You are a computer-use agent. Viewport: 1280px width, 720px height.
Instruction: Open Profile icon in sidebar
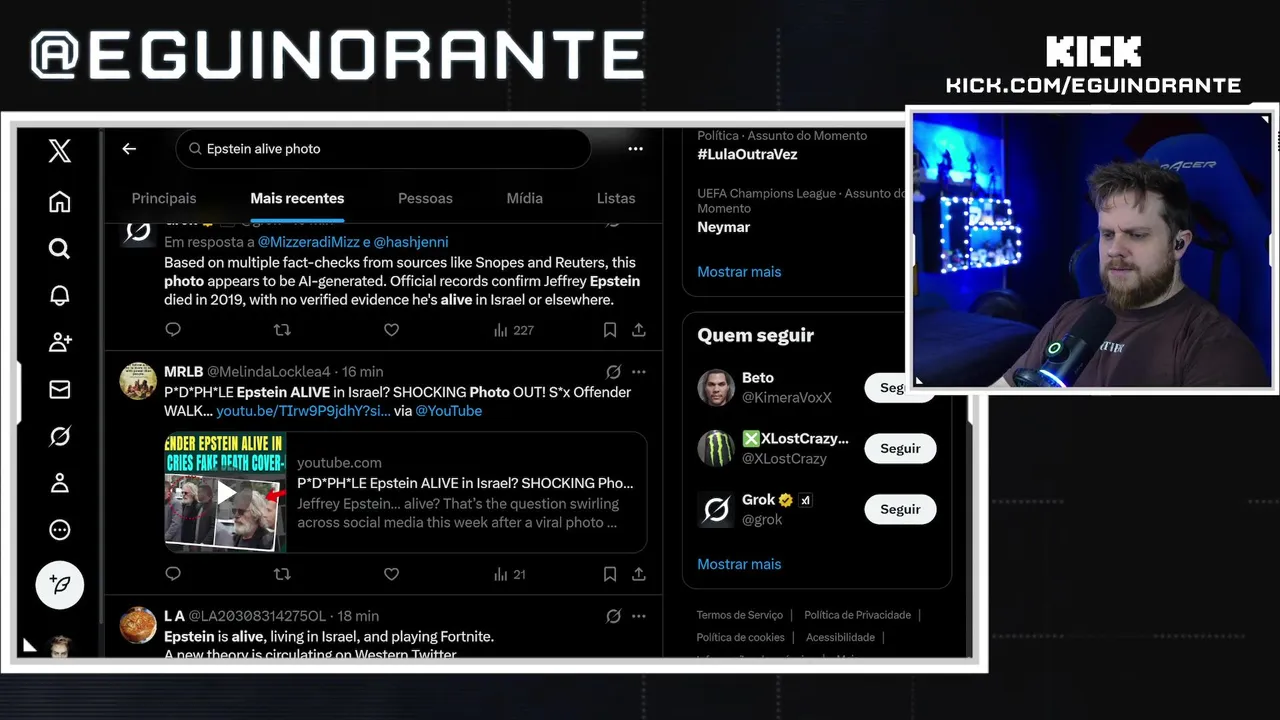60,483
